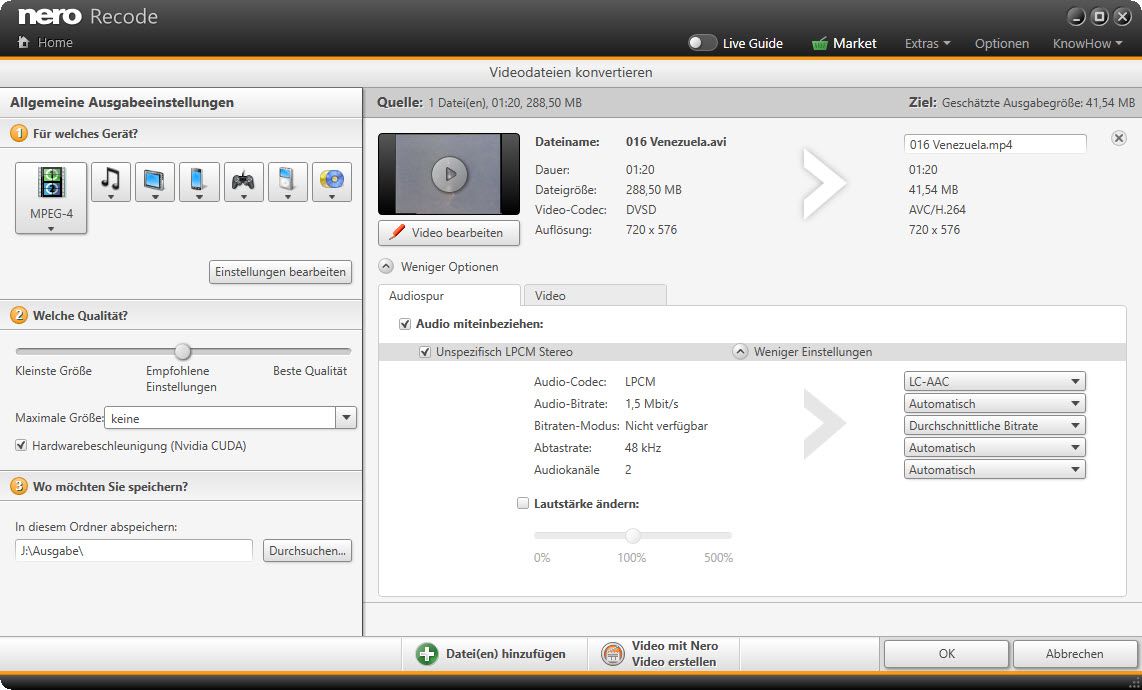Open the LC-AAC audio codec dropdown
Screen dimensions: 1142x690
tap(994, 381)
